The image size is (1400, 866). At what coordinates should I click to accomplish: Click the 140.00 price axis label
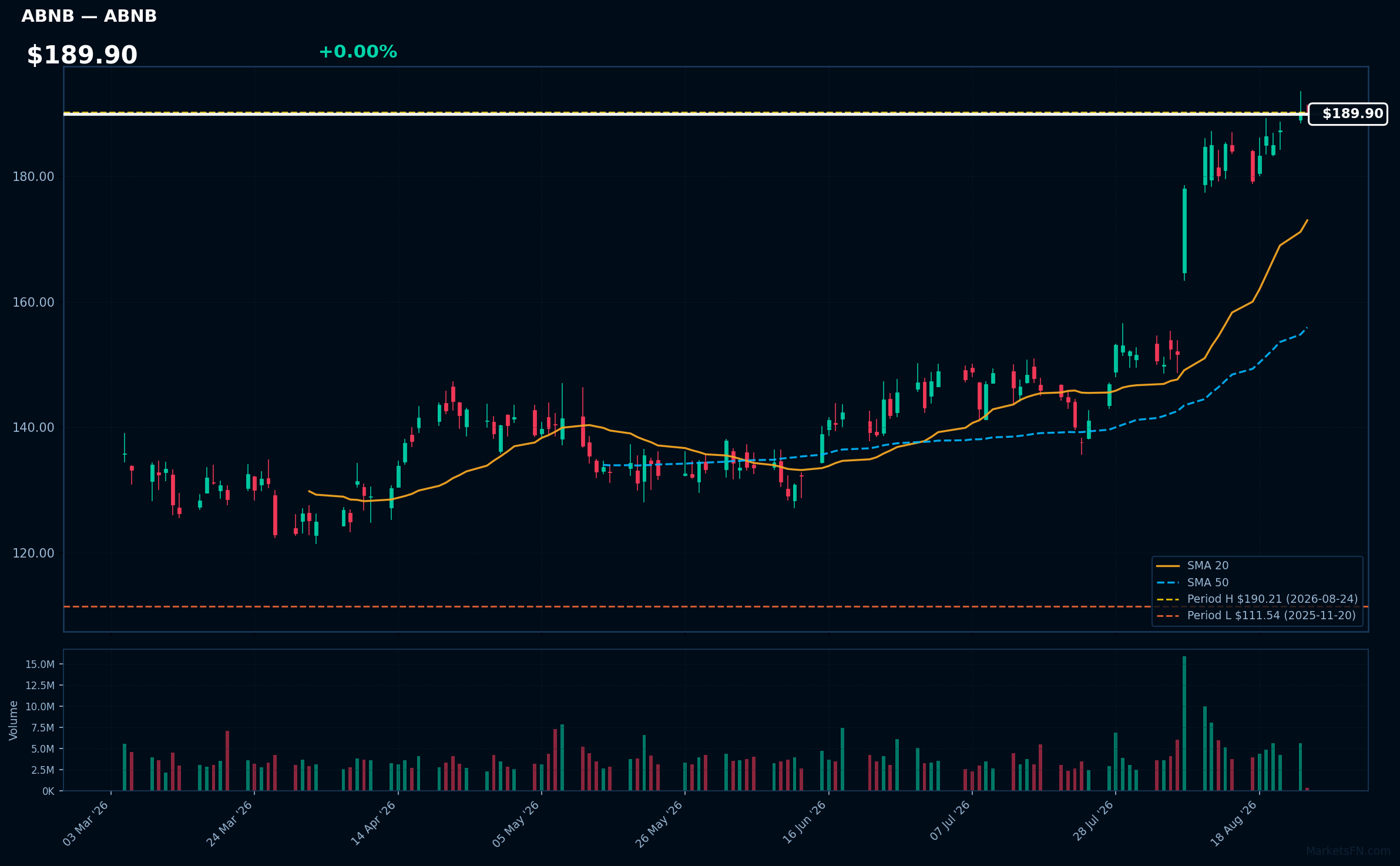tap(33, 428)
